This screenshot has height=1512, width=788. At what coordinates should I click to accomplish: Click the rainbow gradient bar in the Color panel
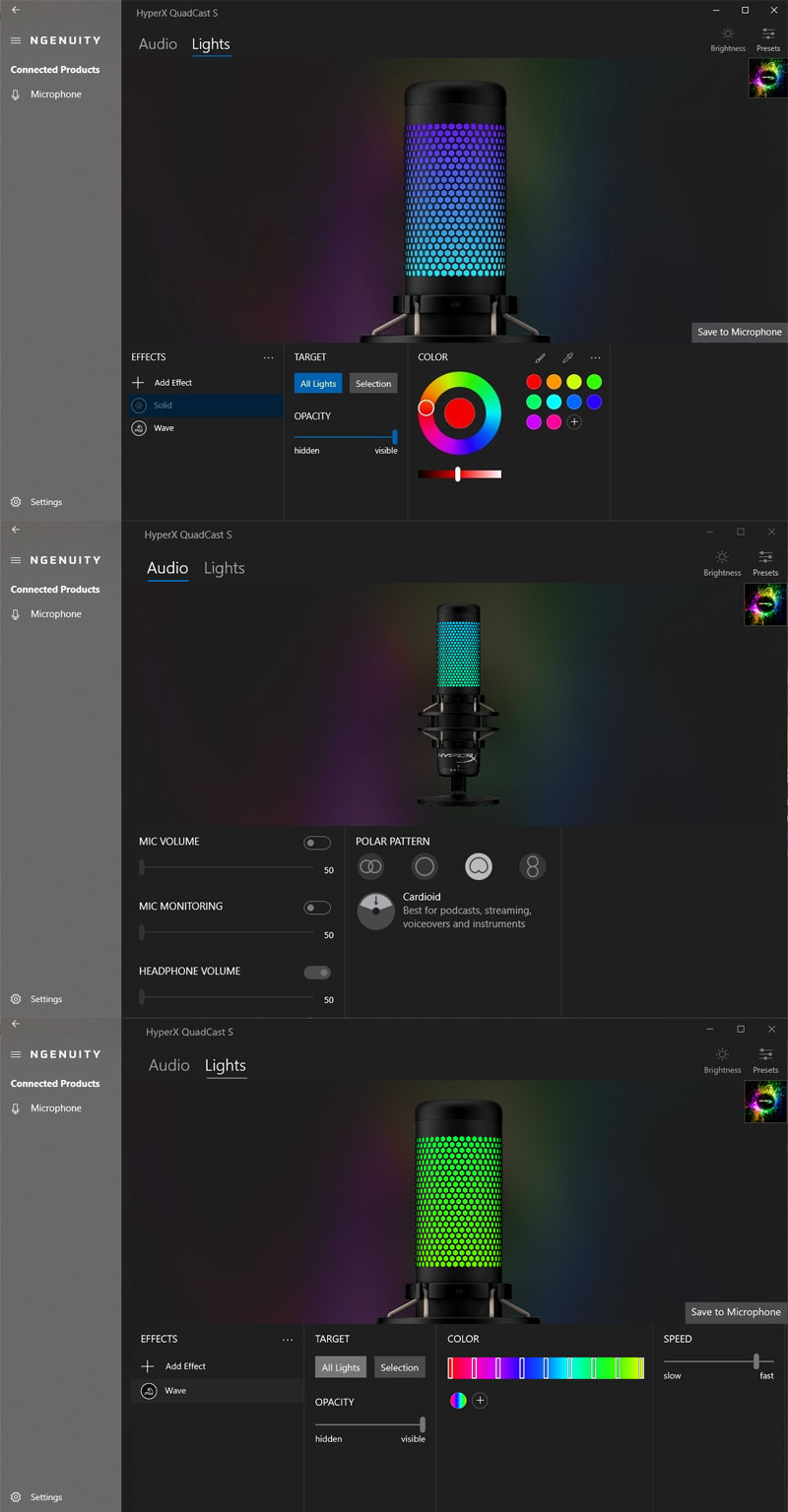pyautogui.click(x=546, y=1368)
